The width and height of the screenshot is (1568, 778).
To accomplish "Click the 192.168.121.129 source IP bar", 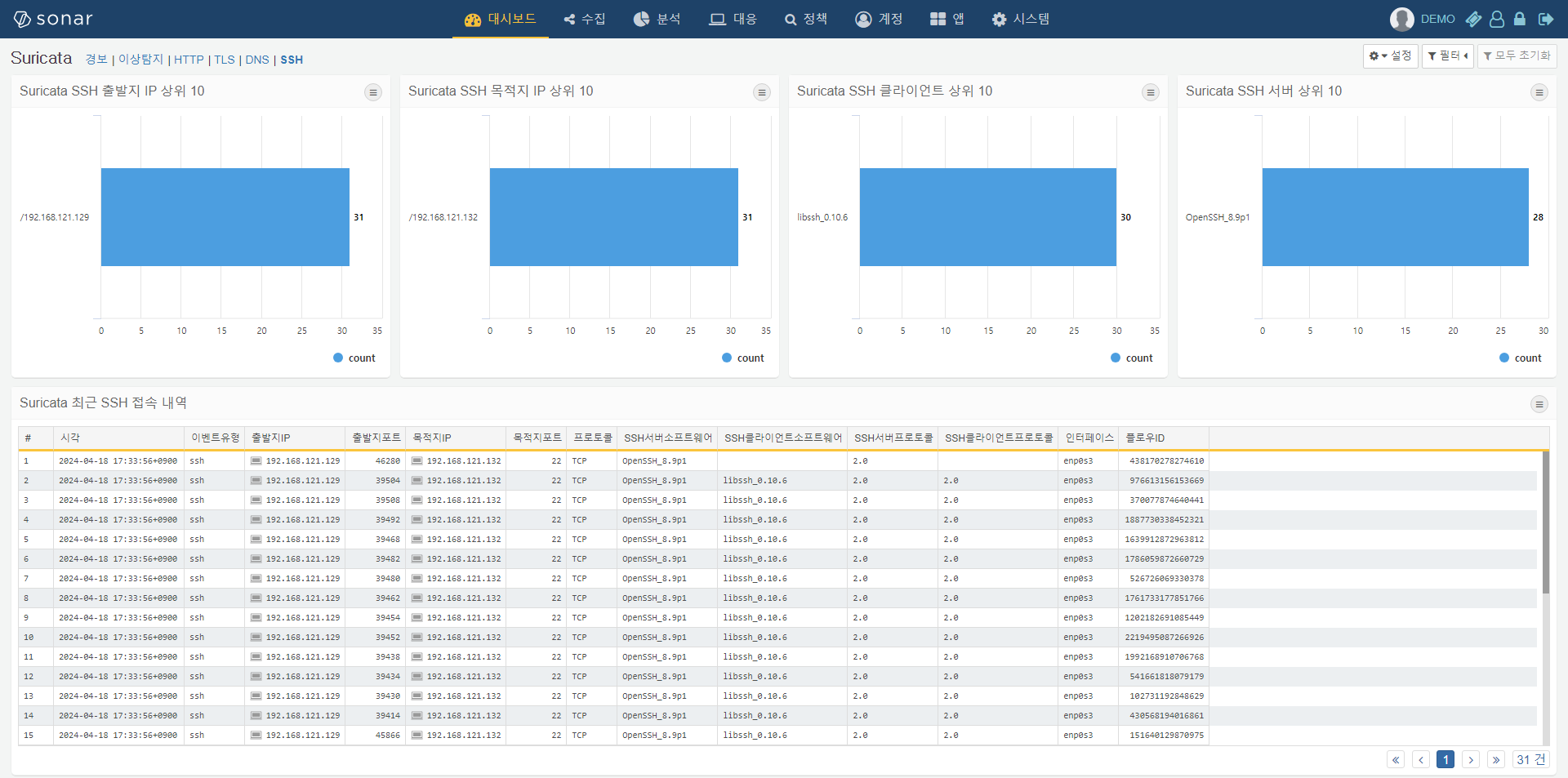I will pyautogui.click(x=225, y=217).
